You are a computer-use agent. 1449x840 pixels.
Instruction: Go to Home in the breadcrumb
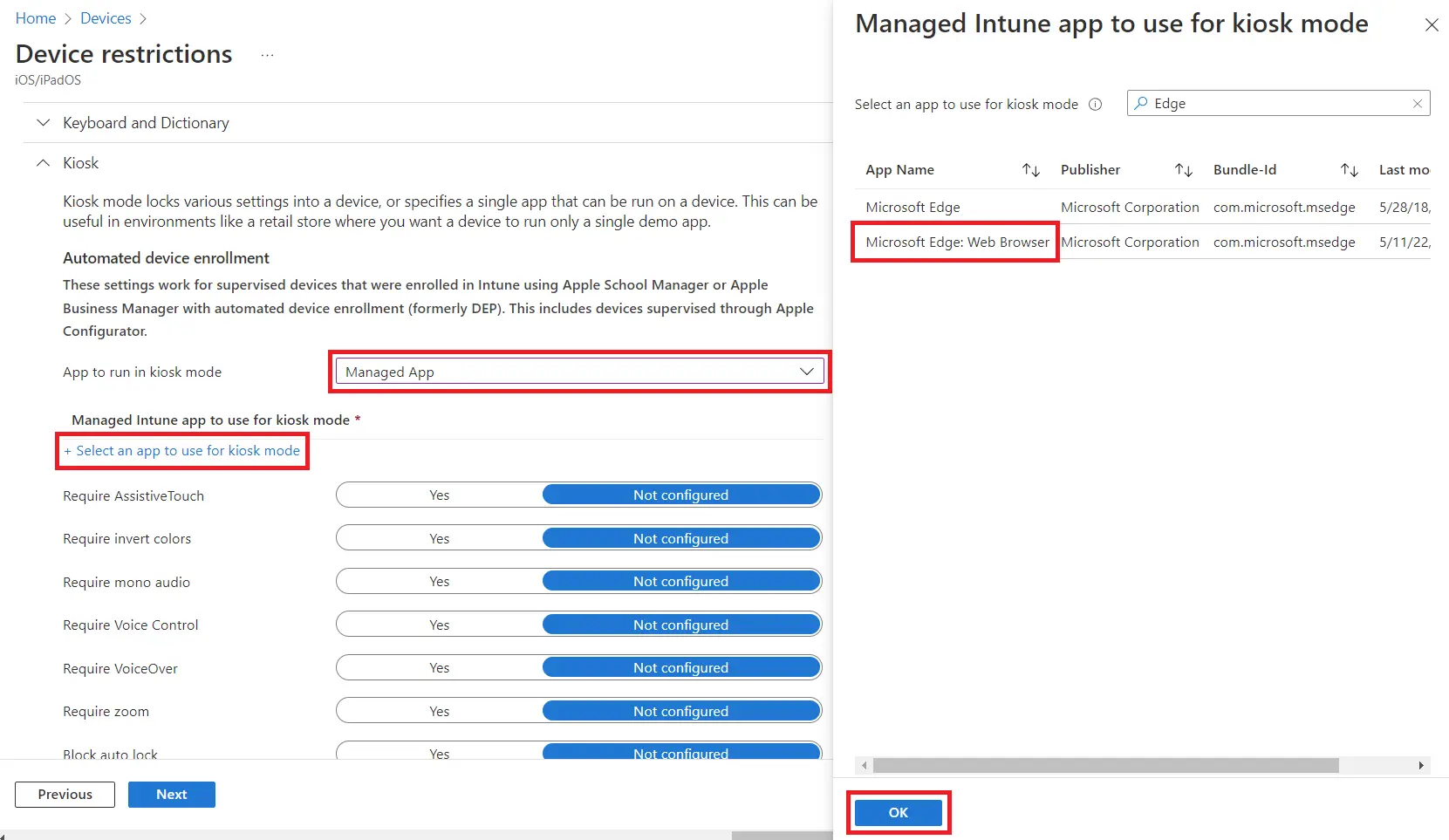tap(36, 18)
